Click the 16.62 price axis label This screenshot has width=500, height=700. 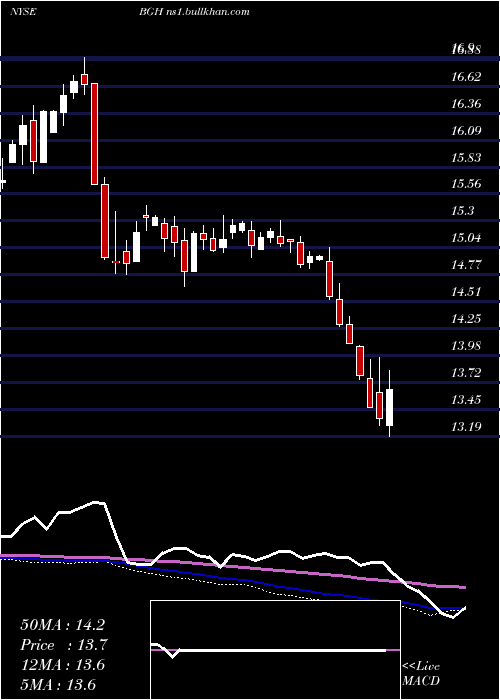click(466, 77)
